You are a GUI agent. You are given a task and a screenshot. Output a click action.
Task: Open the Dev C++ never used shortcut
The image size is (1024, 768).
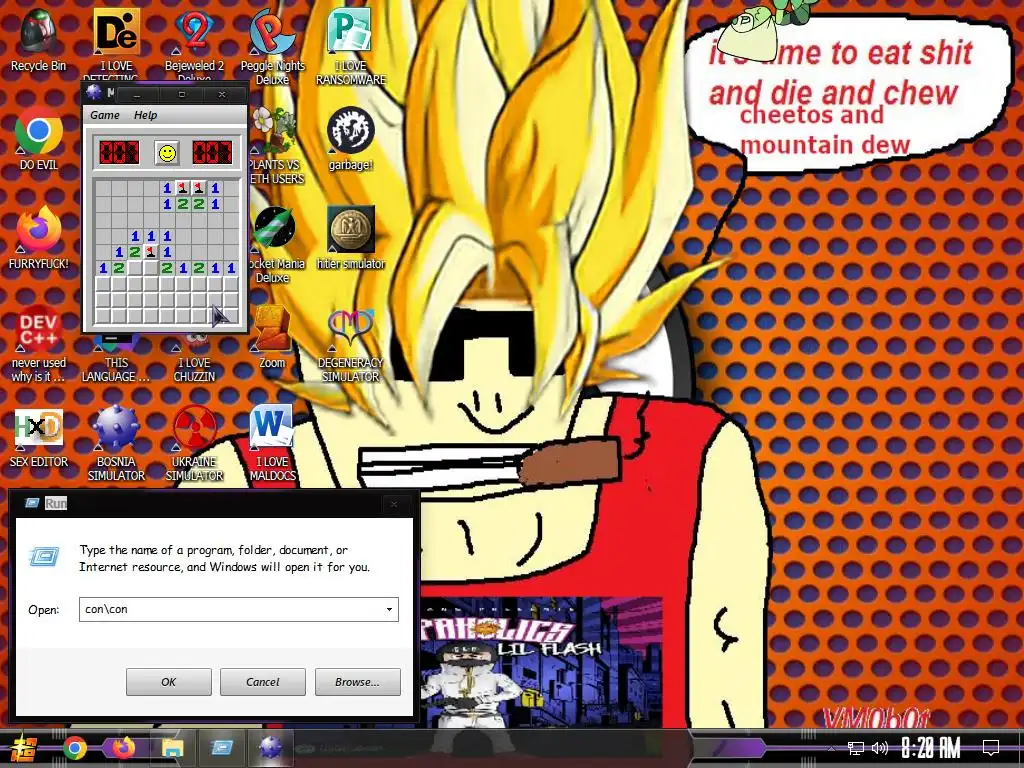tap(39, 344)
